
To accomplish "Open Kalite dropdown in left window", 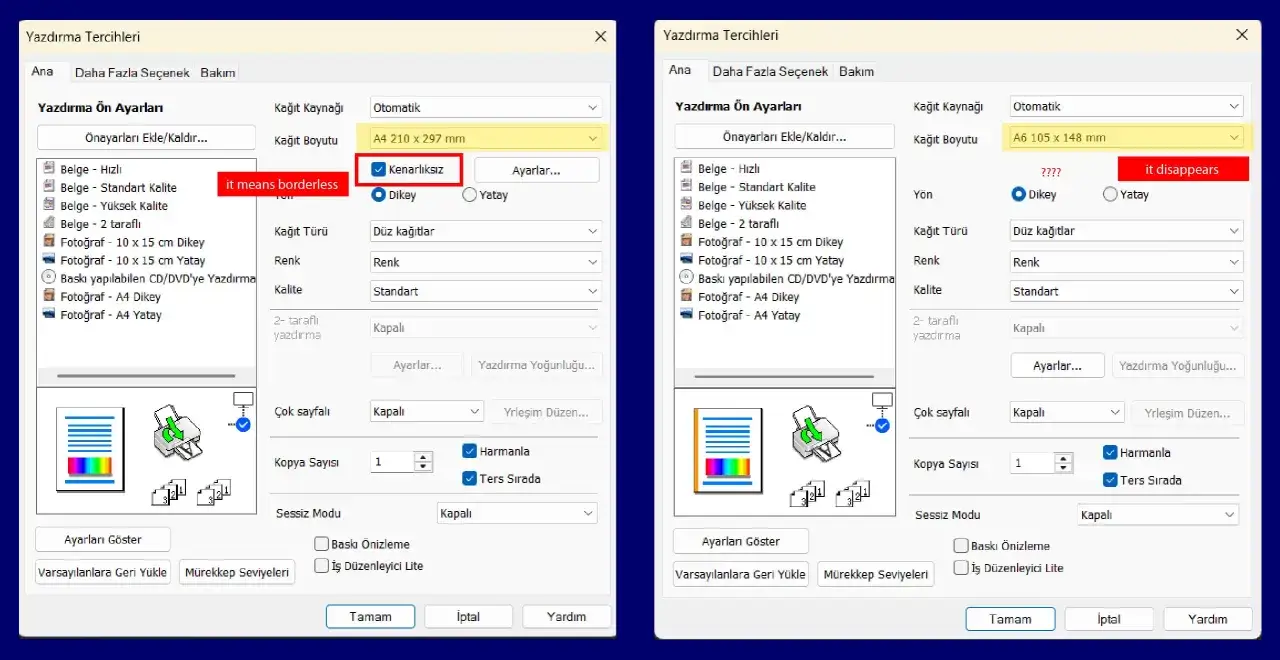I will pos(486,291).
